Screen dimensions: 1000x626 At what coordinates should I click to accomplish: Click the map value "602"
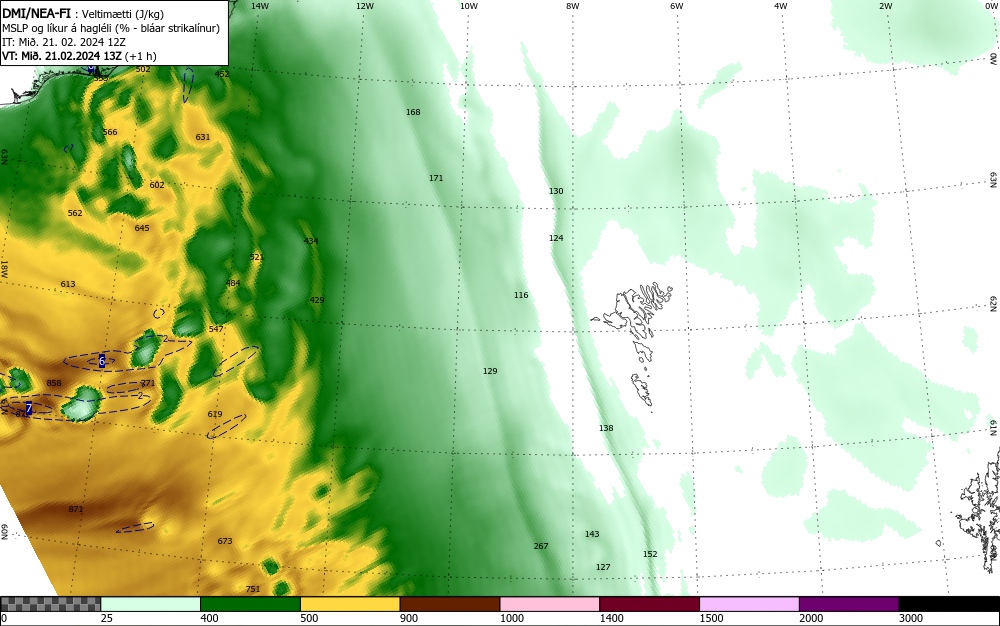tap(157, 185)
